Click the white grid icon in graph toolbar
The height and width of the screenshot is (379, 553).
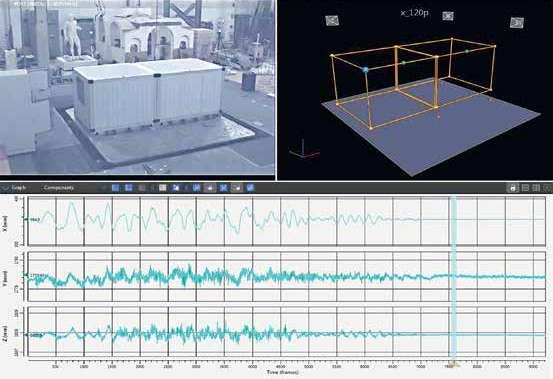(x=163, y=188)
